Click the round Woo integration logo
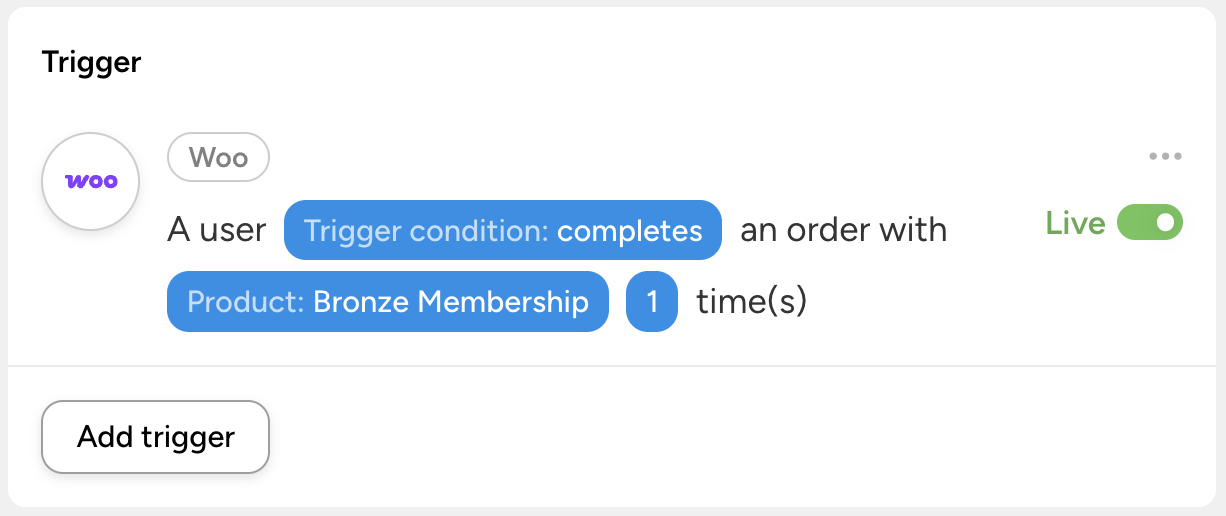Image resolution: width=1226 pixels, height=516 pixels. click(90, 181)
